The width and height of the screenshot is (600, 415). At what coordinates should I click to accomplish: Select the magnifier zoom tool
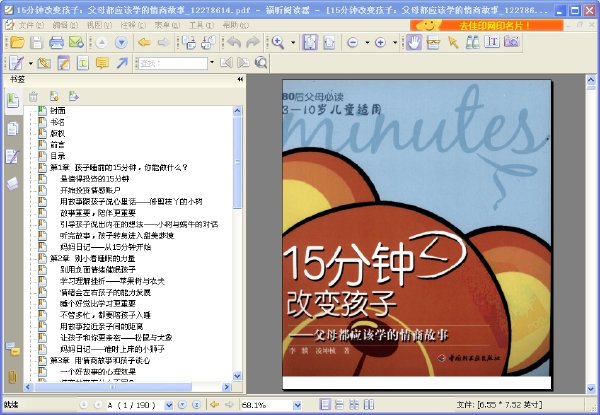[278, 42]
